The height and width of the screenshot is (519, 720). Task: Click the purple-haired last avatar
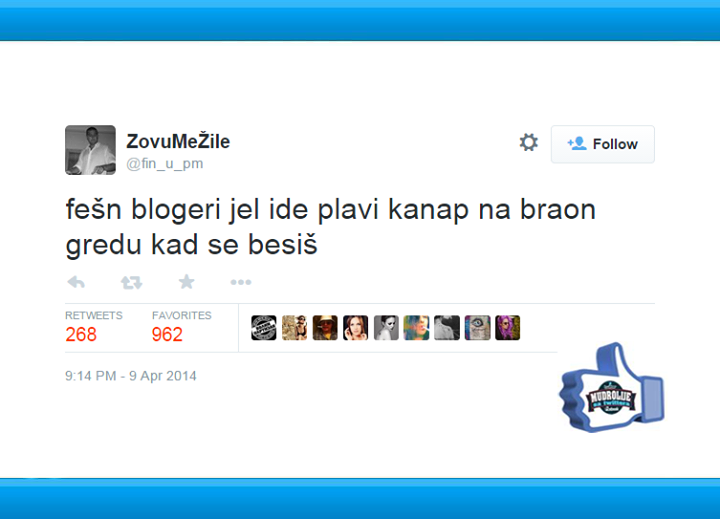[x=507, y=327]
